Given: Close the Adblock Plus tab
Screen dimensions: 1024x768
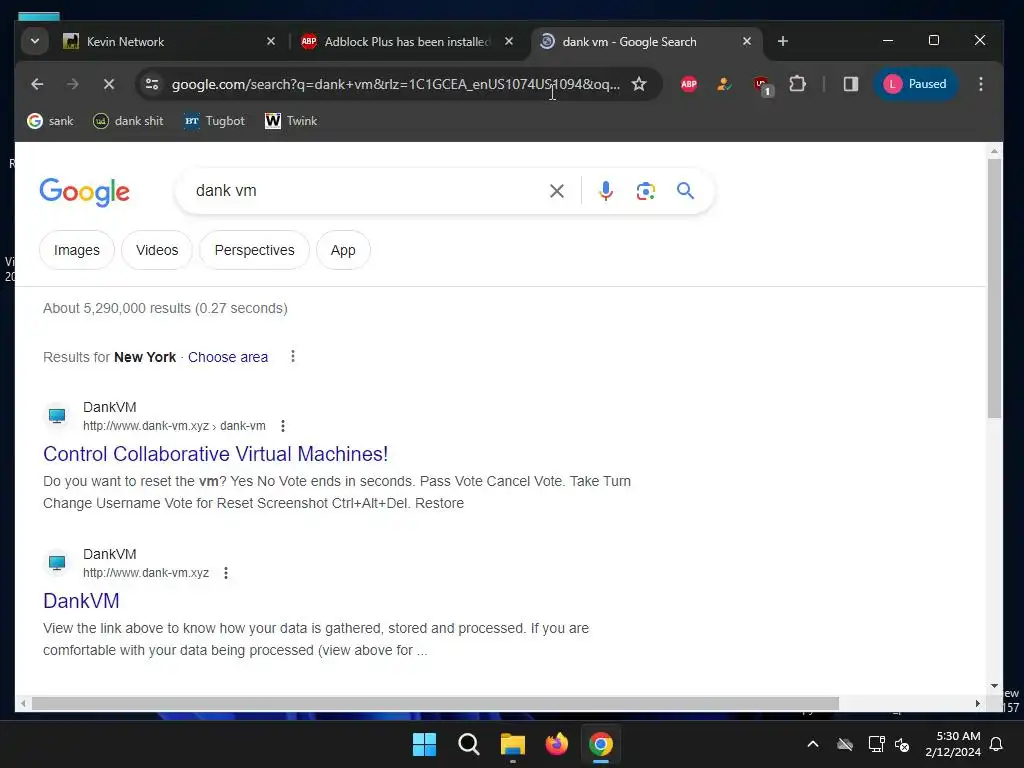Looking at the screenshot, I should click(x=509, y=41).
